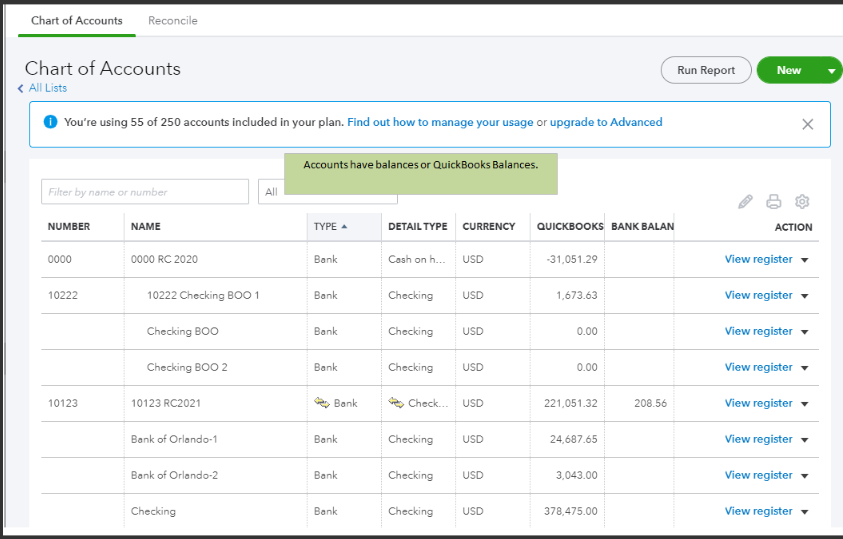
Task: Click the Run Report button
Action: coord(705,70)
